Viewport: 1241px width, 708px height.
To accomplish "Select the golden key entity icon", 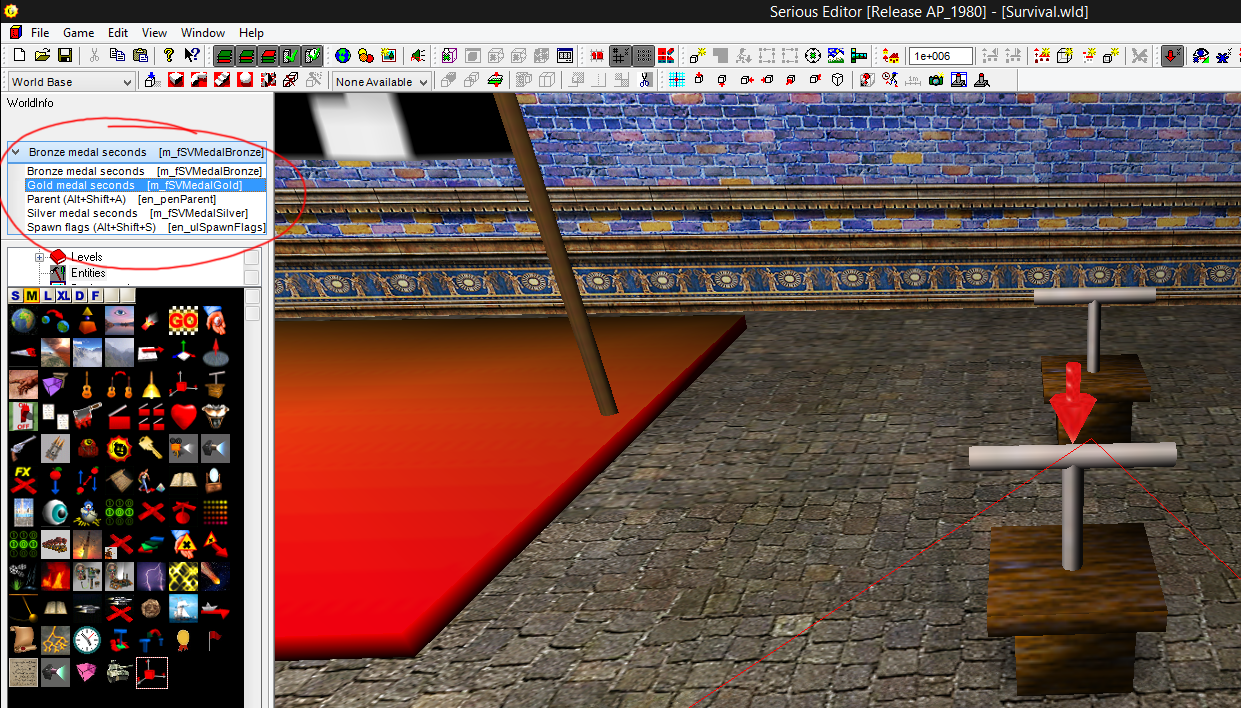I will [x=151, y=447].
